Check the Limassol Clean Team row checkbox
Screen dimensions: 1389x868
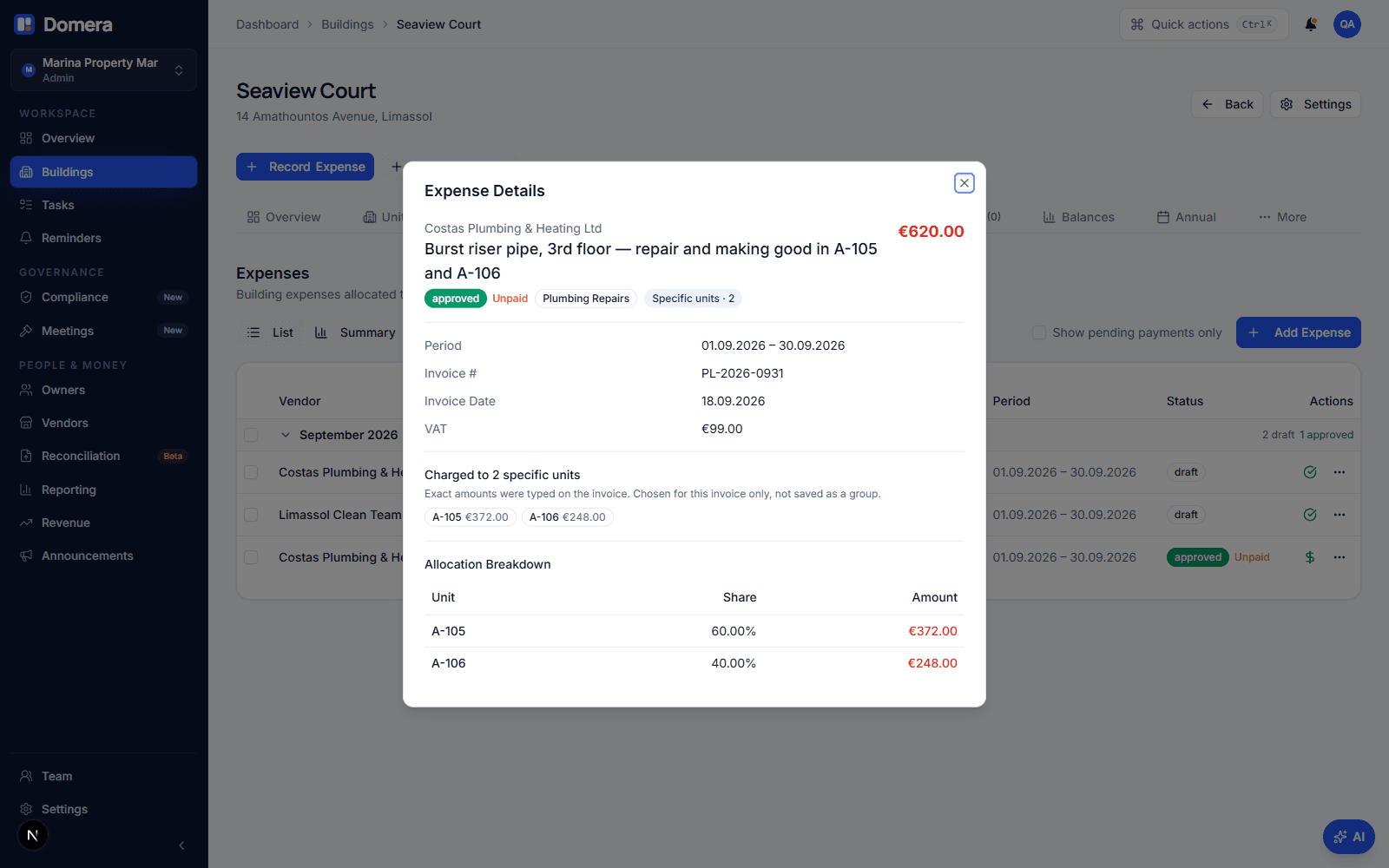pyautogui.click(x=251, y=515)
